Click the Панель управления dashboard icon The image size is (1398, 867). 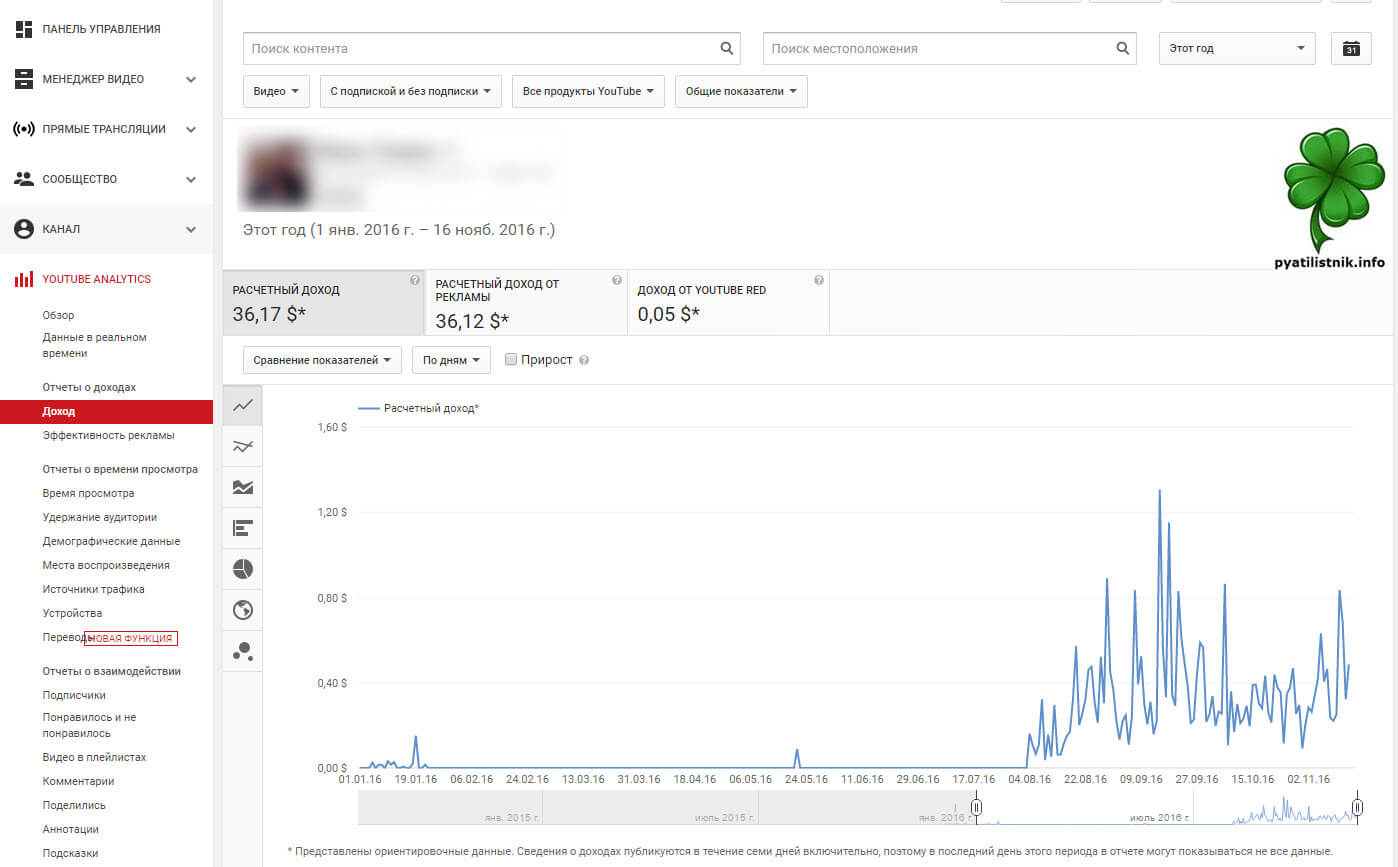tap(24, 29)
